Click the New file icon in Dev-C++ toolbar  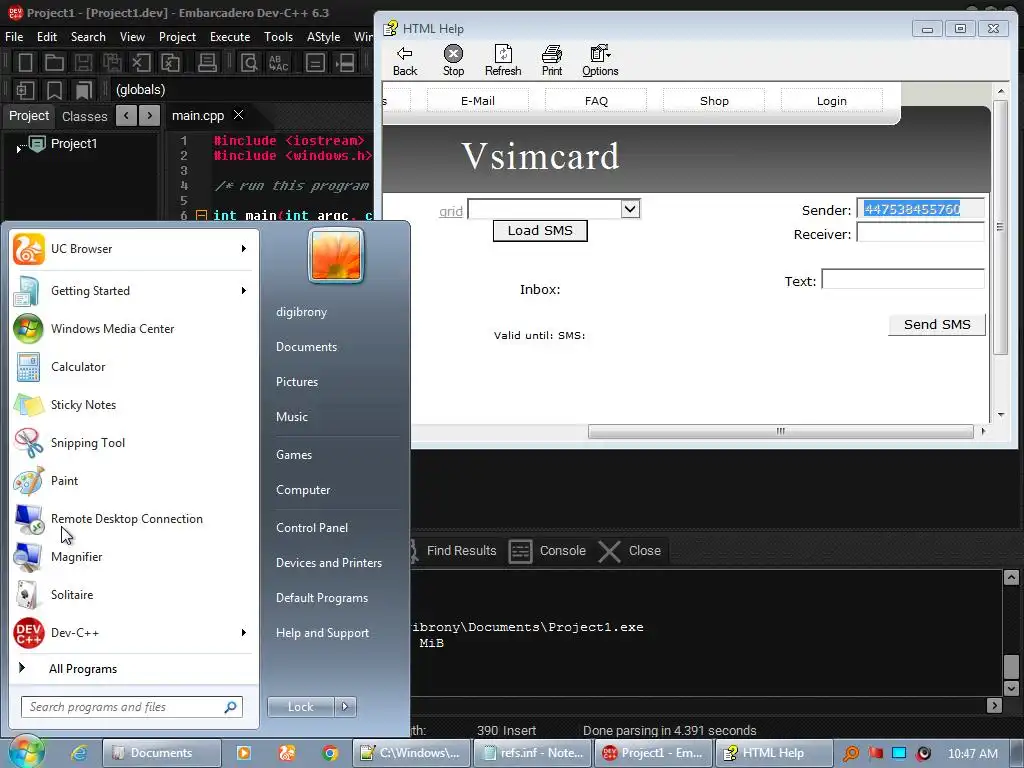click(x=25, y=63)
